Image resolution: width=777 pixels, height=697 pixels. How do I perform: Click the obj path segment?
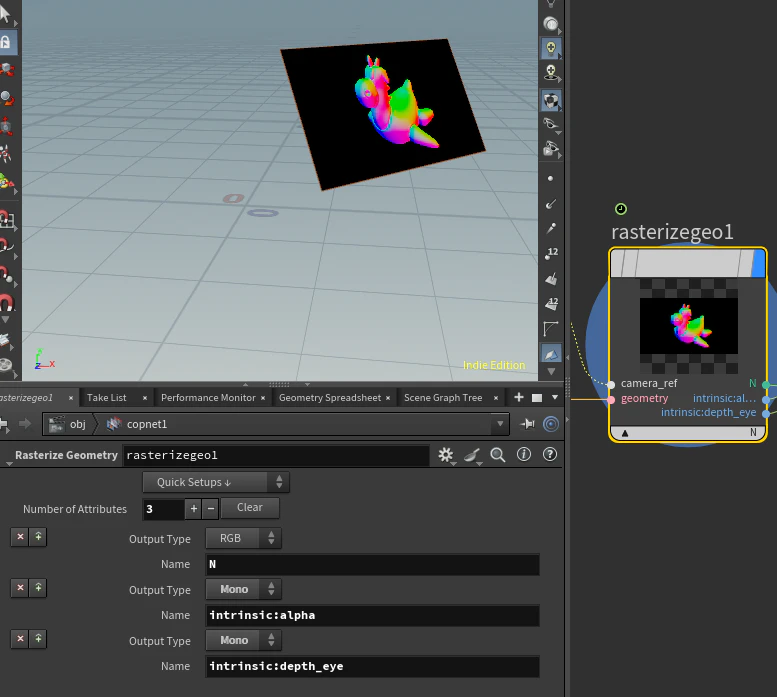coord(69,424)
